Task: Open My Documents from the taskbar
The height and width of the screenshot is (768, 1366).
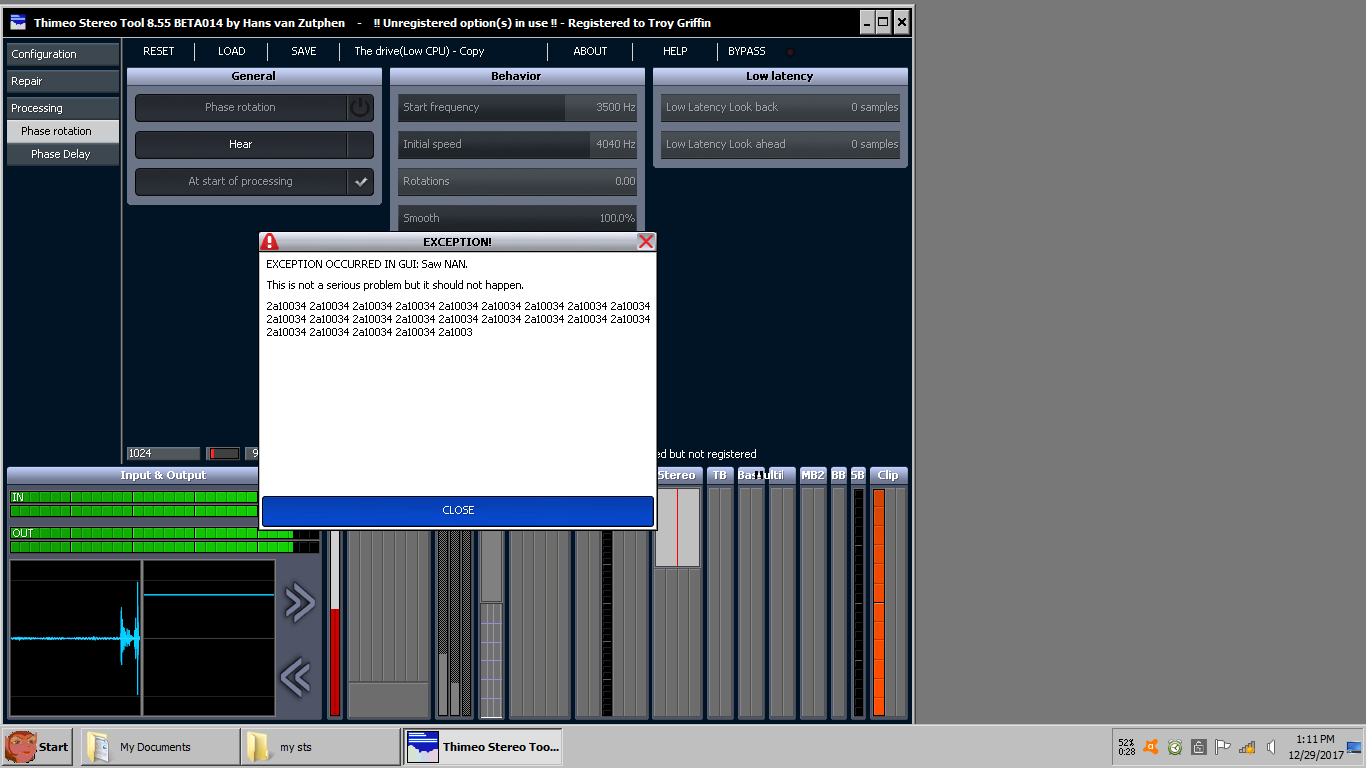Action: coord(159,747)
